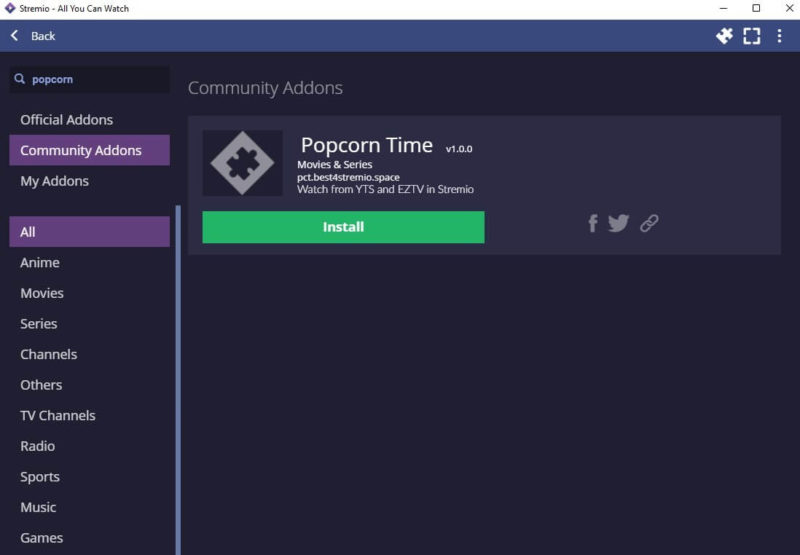The height and width of the screenshot is (555, 800).
Task: Copy the Popcorn Time addon link
Action: click(649, 223)
